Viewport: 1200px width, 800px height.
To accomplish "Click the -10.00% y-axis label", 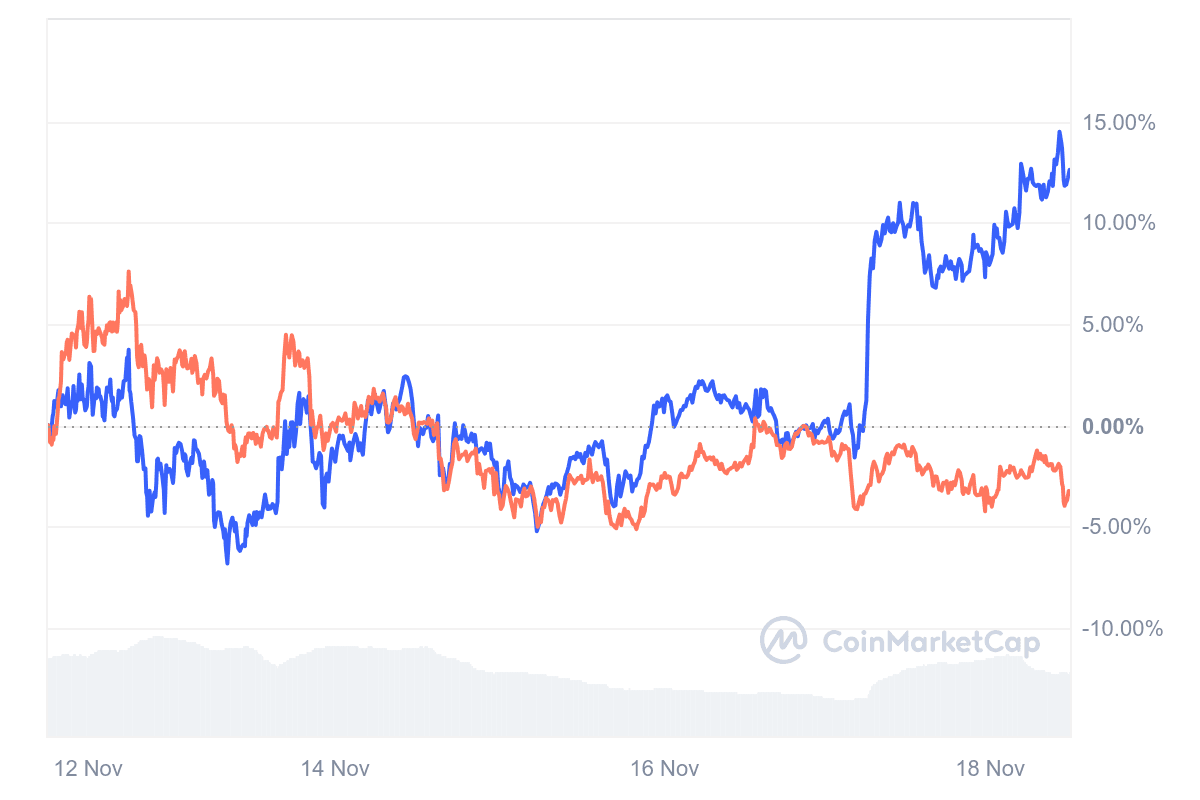I will click(x=1120, y=629).
